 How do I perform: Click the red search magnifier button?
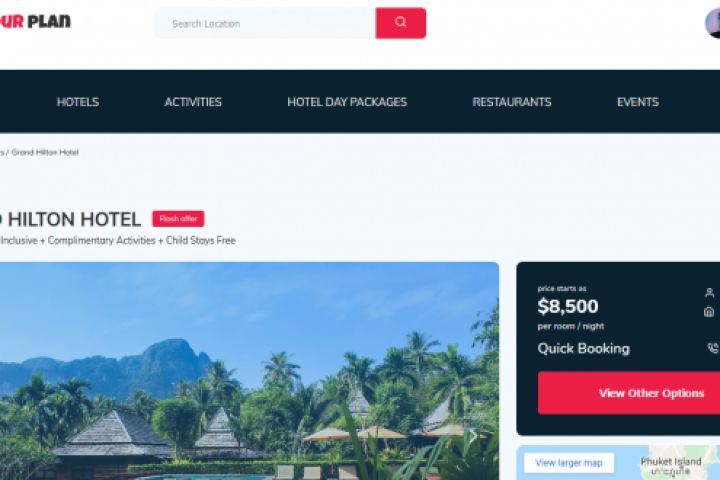point(400,23)
